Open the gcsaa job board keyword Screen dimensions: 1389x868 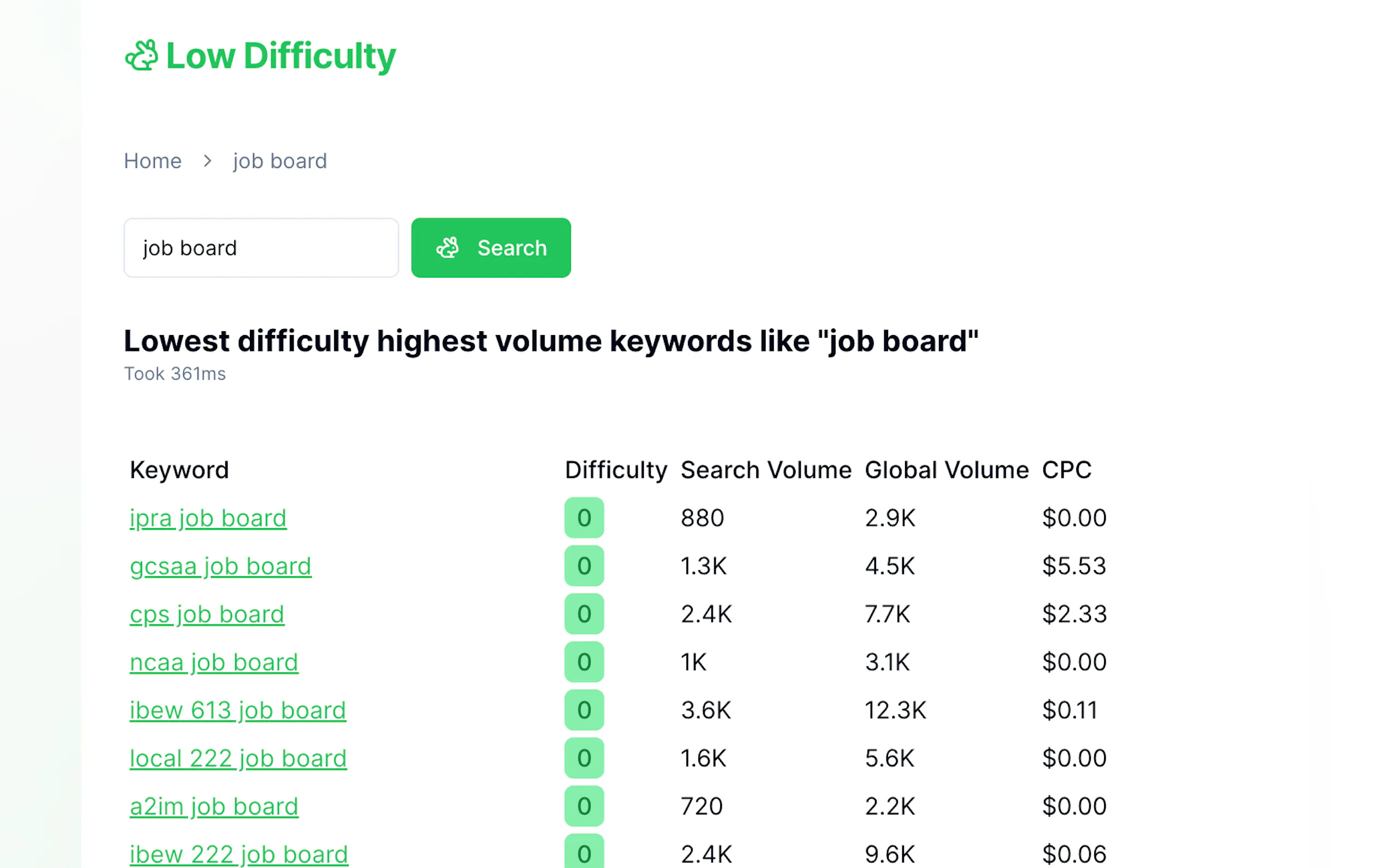tap(220, 566)
